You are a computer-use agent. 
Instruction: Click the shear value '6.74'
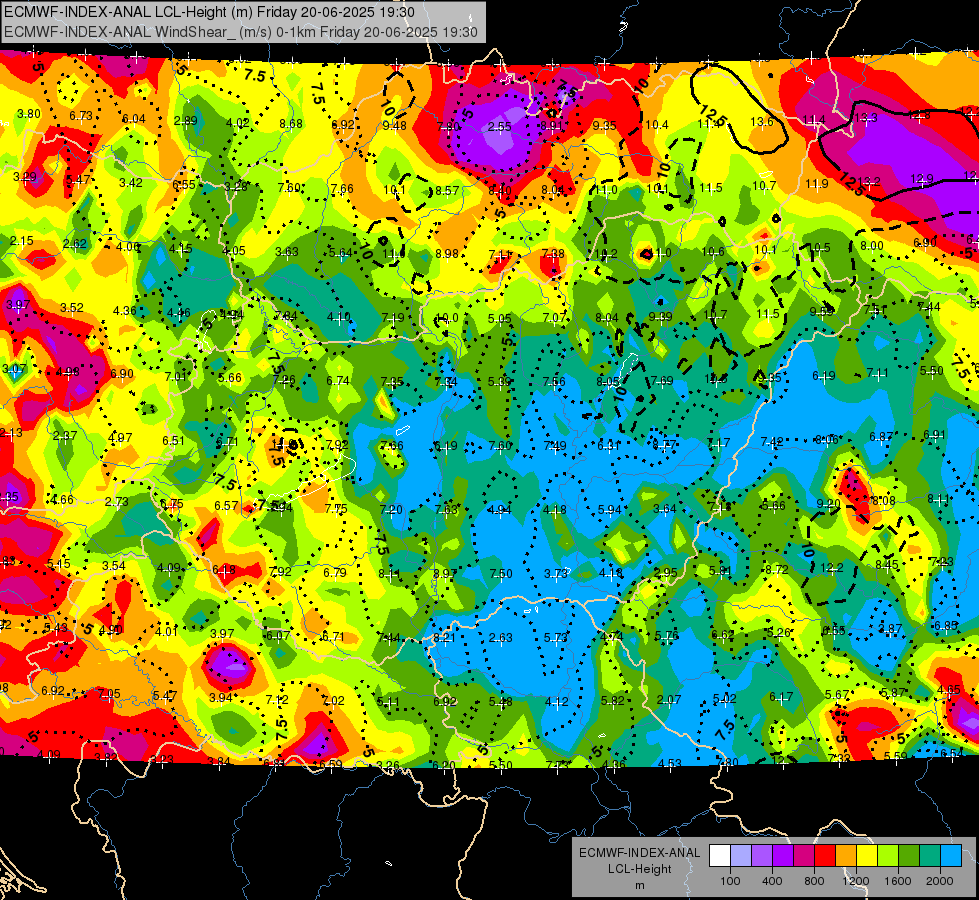point(338,381)
